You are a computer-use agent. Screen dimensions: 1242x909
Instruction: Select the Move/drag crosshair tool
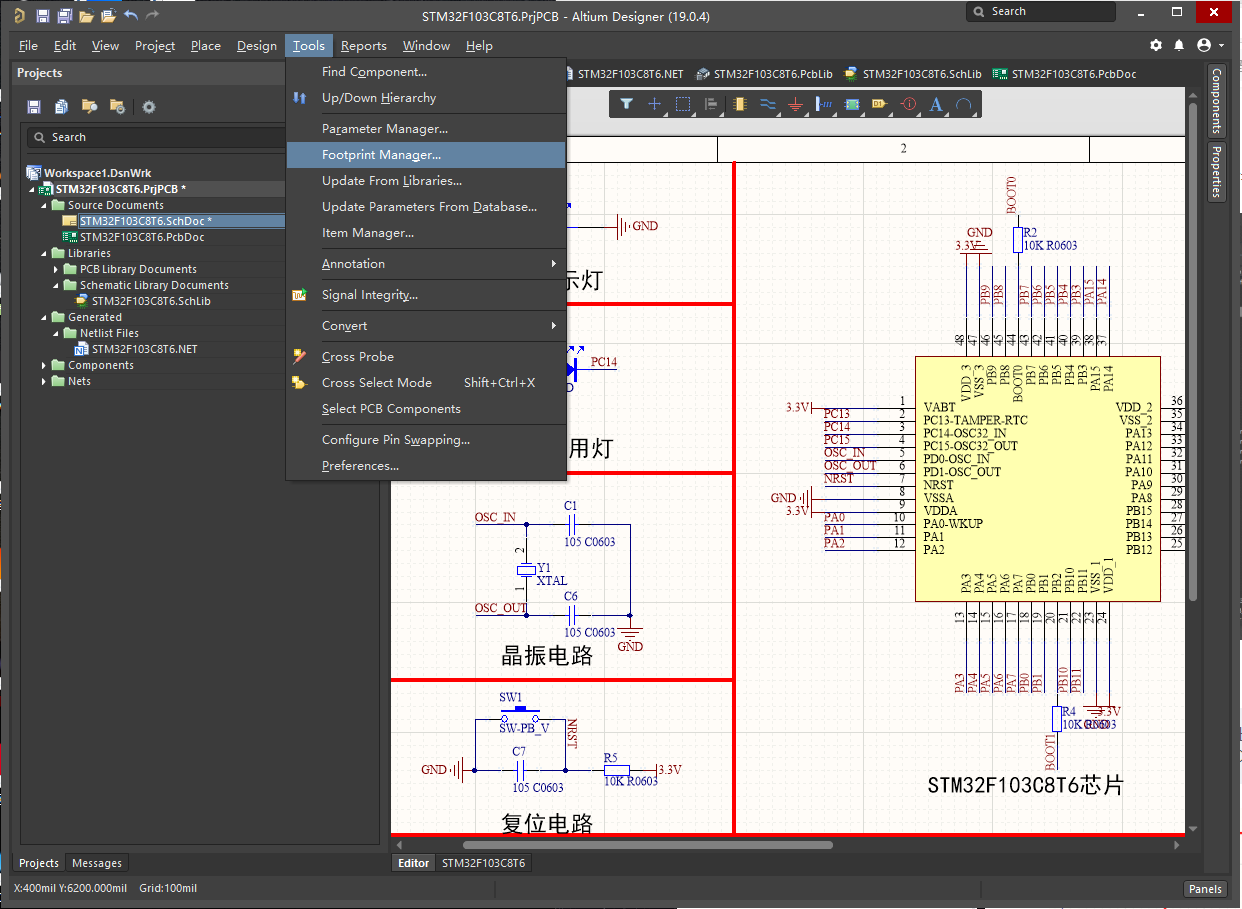[655, 104]
